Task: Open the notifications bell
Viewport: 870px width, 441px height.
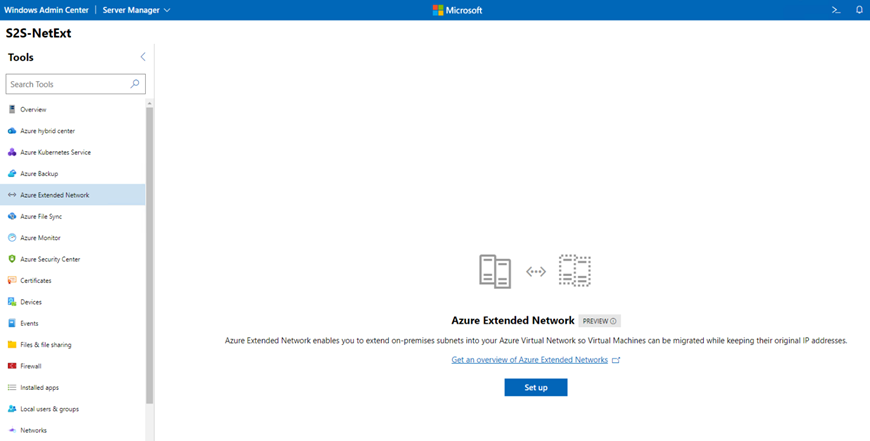Action: pos(859,10)
